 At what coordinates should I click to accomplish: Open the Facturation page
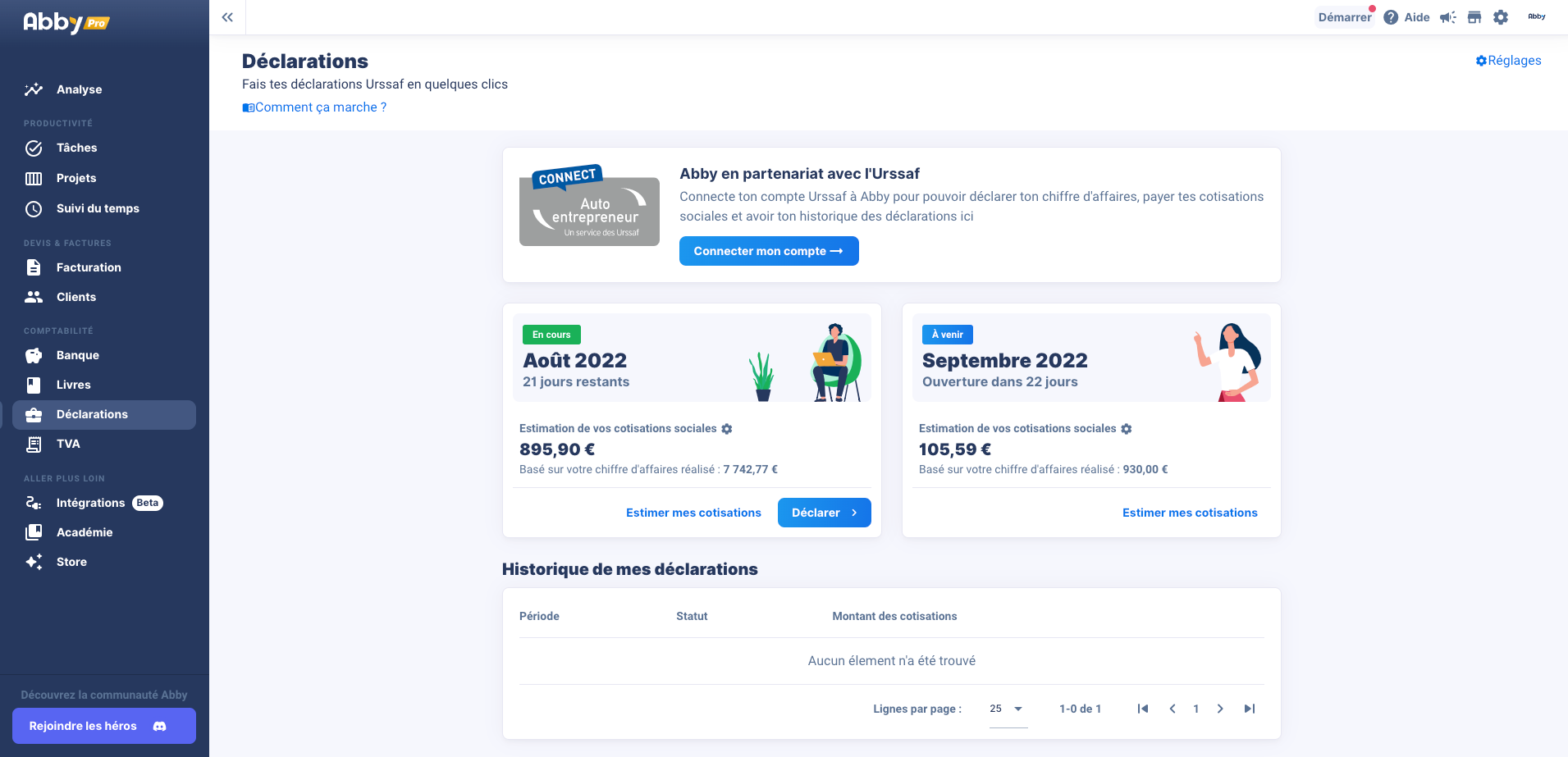pyautogui.click(x=88, y=267)
